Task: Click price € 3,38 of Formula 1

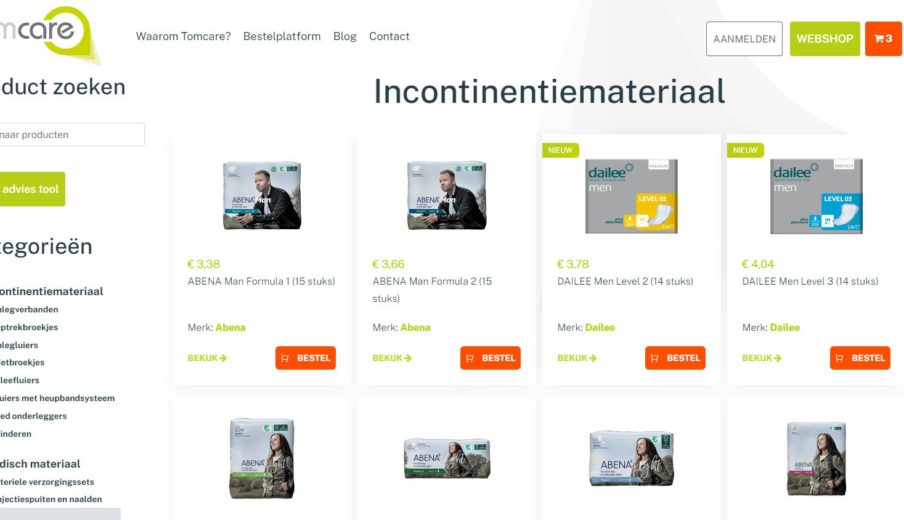Action: 204,264
